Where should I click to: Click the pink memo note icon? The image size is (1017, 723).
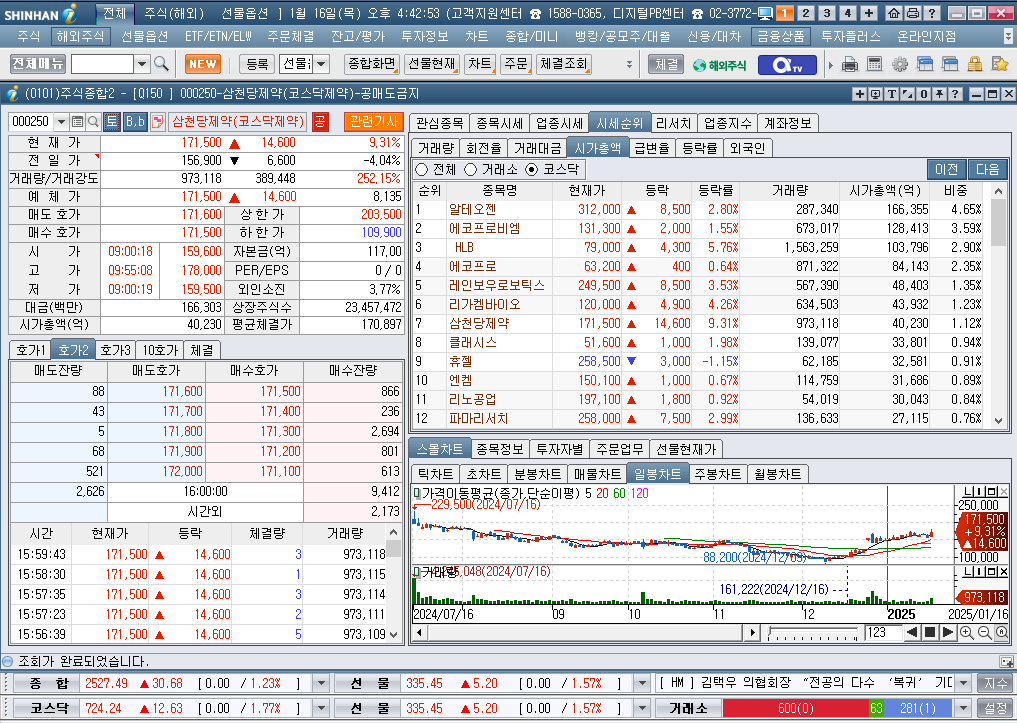click(157, 121)
